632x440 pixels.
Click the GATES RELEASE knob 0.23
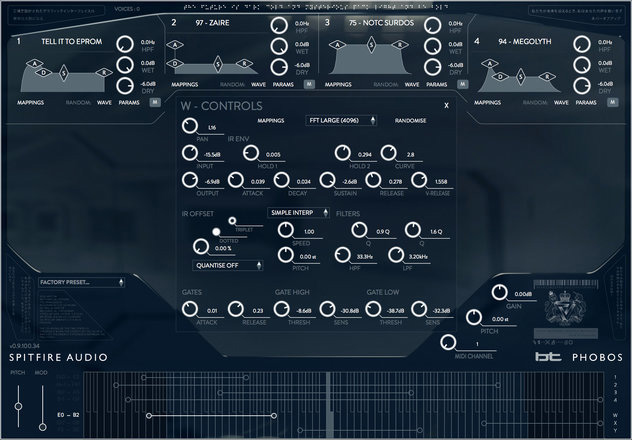tap(235, 309)
